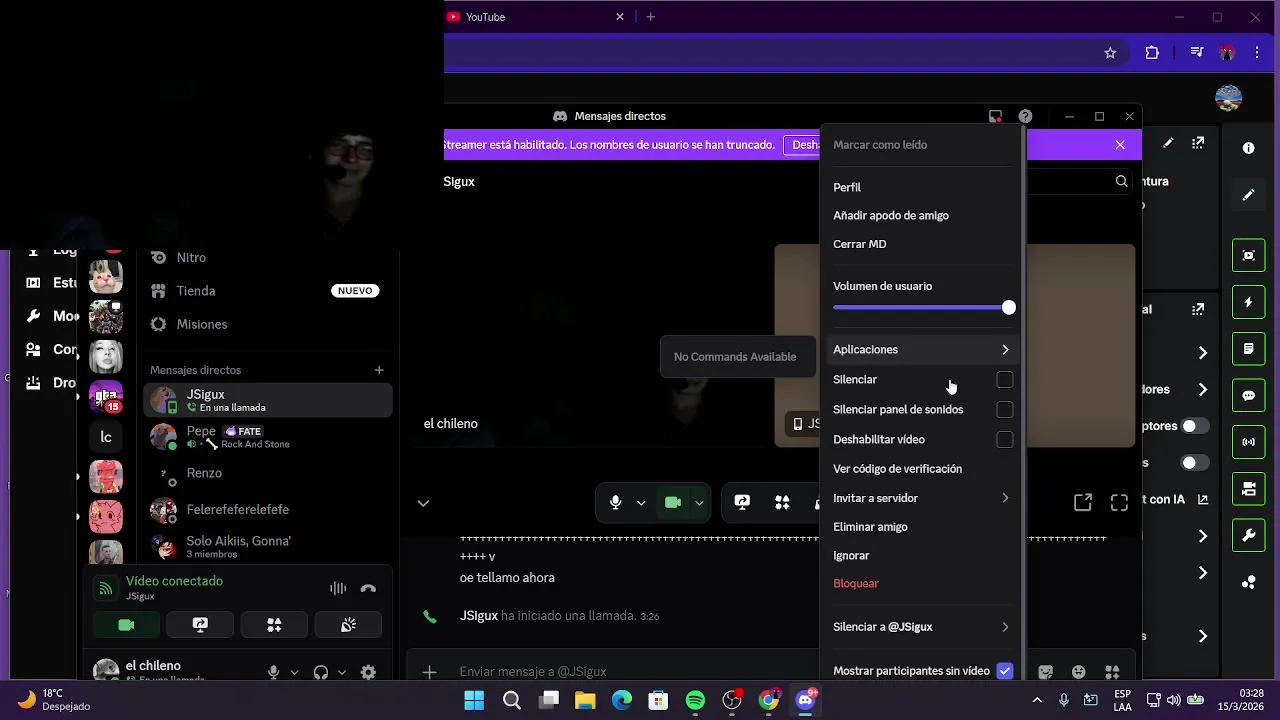Open JSigux direct message
Image resolution: width=1280 pixels, height=720 pixels.
pos(268,400)
